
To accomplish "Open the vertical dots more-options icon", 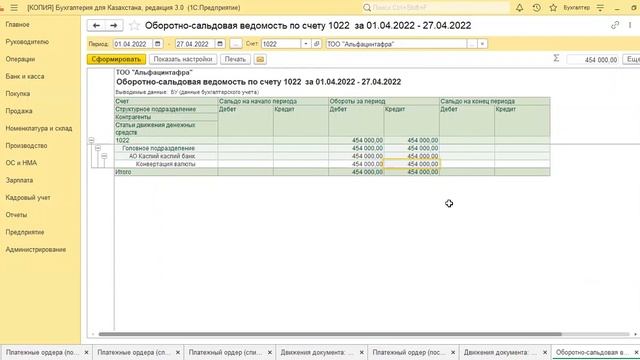I will click(x=630, y=25).
